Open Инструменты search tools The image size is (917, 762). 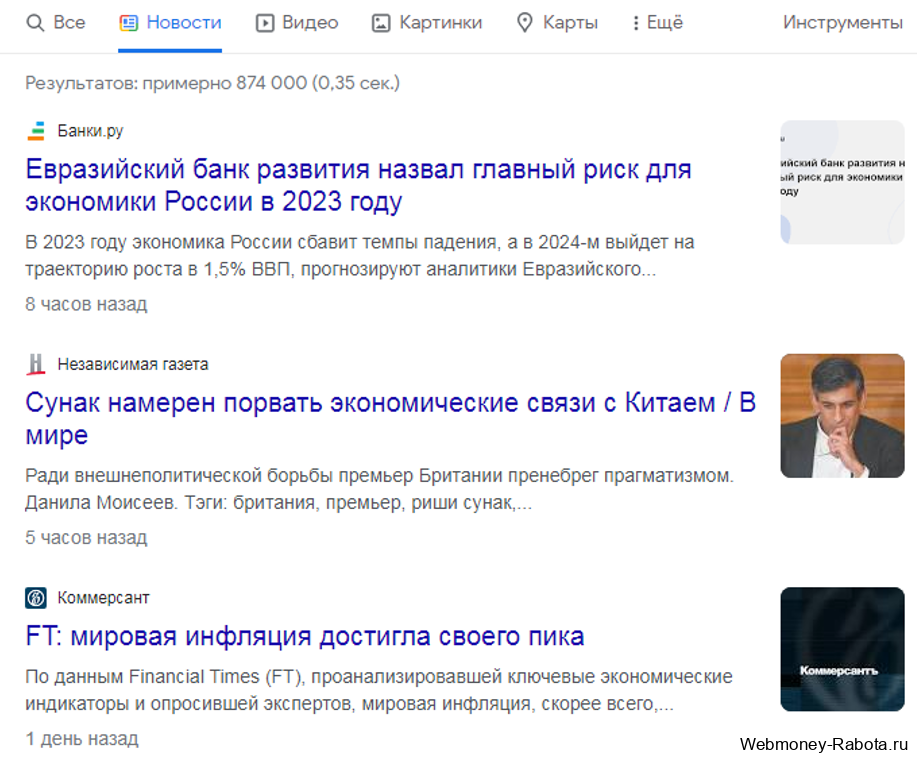point(843,23)
